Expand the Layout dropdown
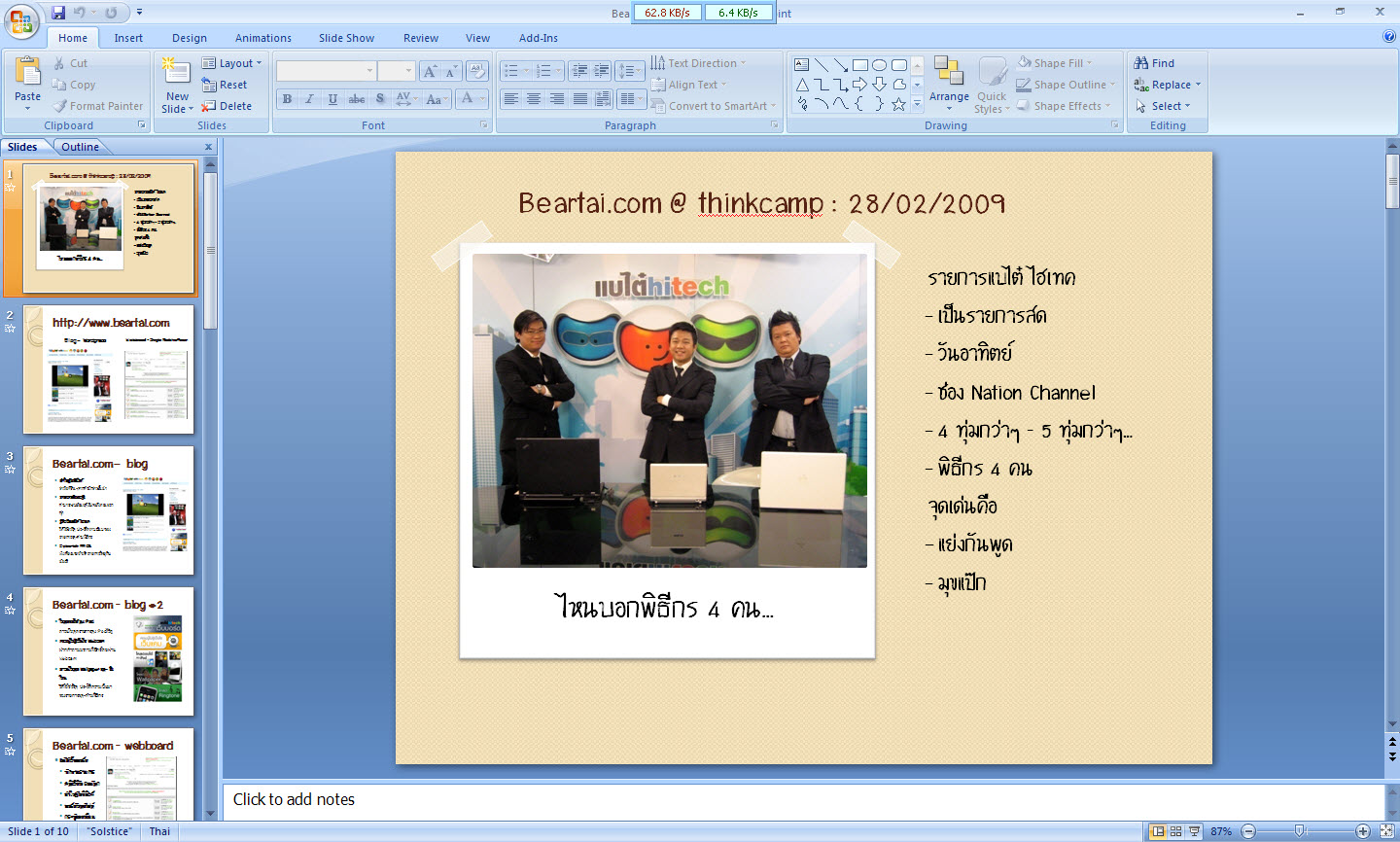 231,63
